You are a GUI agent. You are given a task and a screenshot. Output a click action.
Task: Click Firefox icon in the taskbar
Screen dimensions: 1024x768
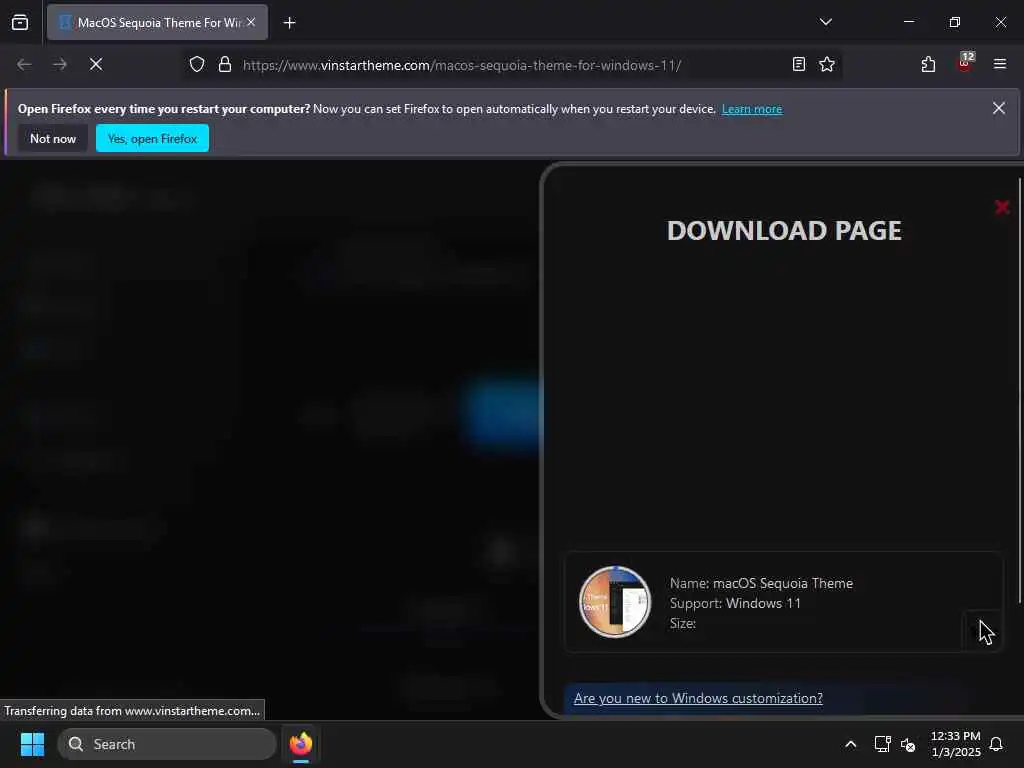click(300, 744)
